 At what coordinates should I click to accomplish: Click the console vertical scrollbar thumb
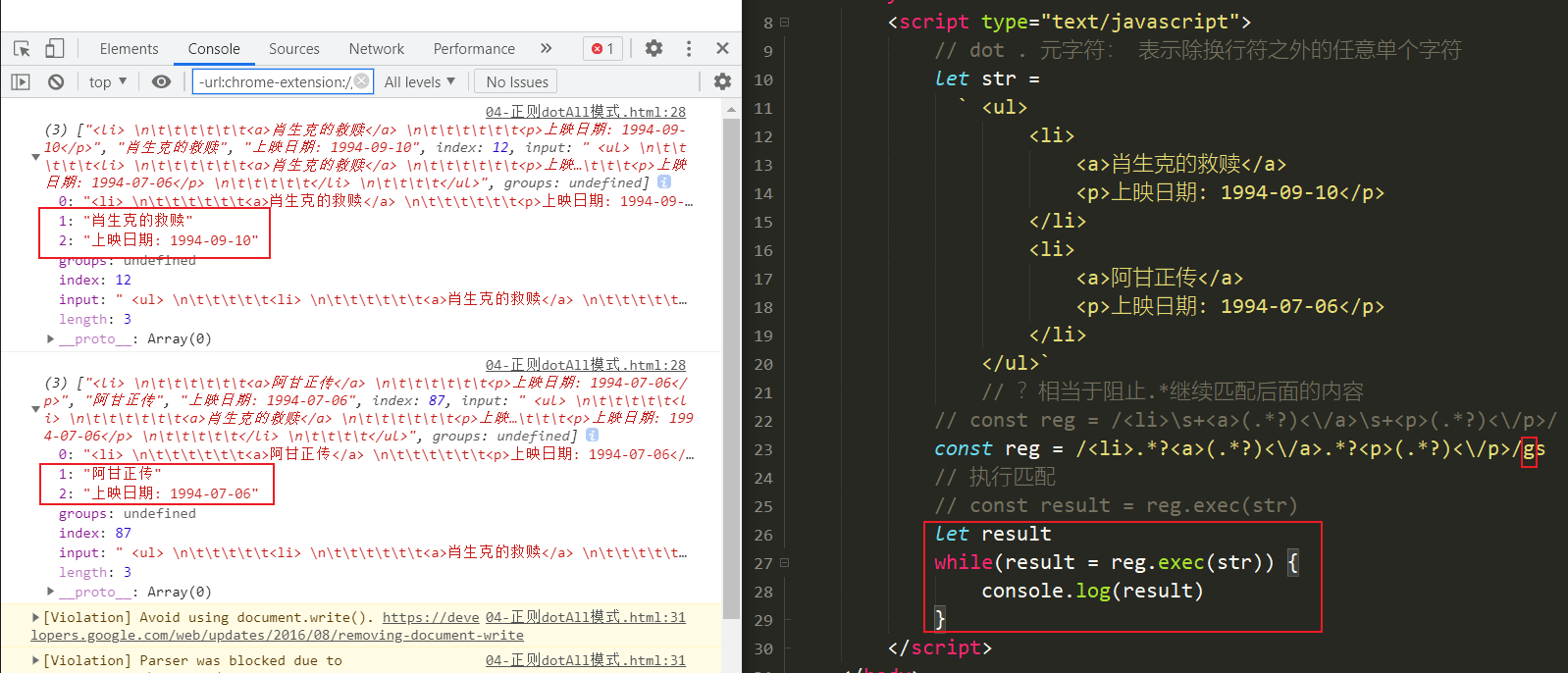click(x=731, y=369)
